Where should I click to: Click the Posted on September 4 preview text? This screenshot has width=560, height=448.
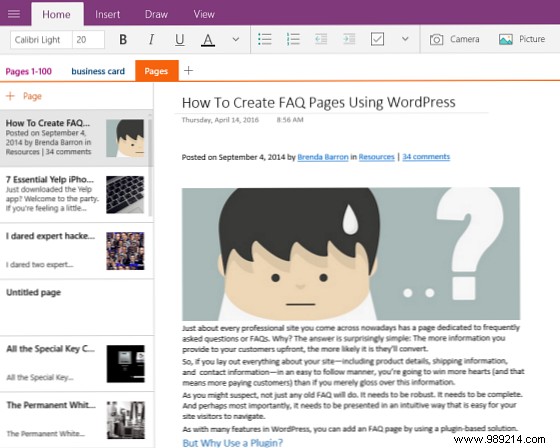pyautogui.click(x=49, y=143)
